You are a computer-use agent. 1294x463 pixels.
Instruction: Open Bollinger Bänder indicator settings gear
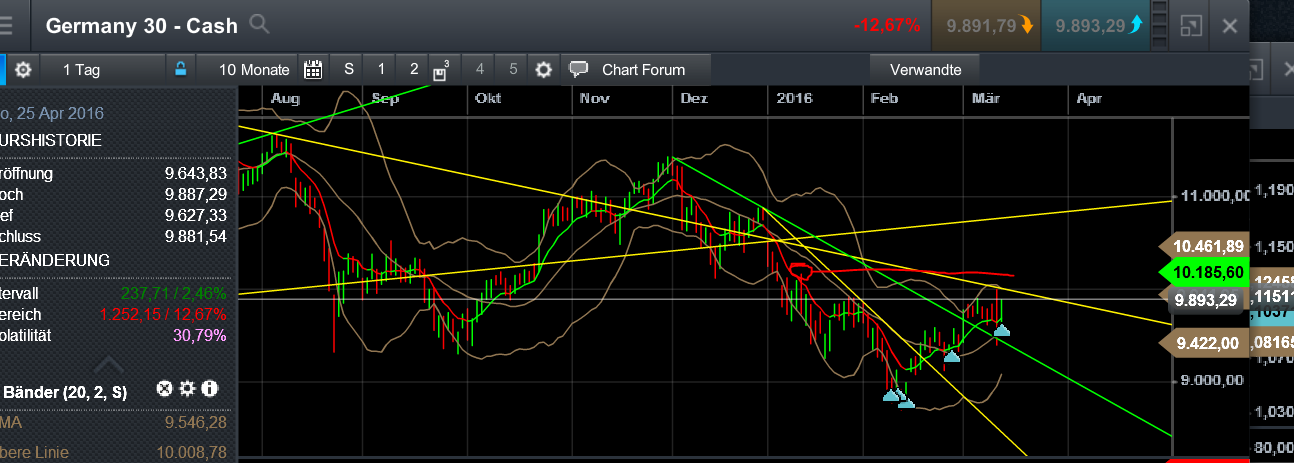click(x=187, y=388)
